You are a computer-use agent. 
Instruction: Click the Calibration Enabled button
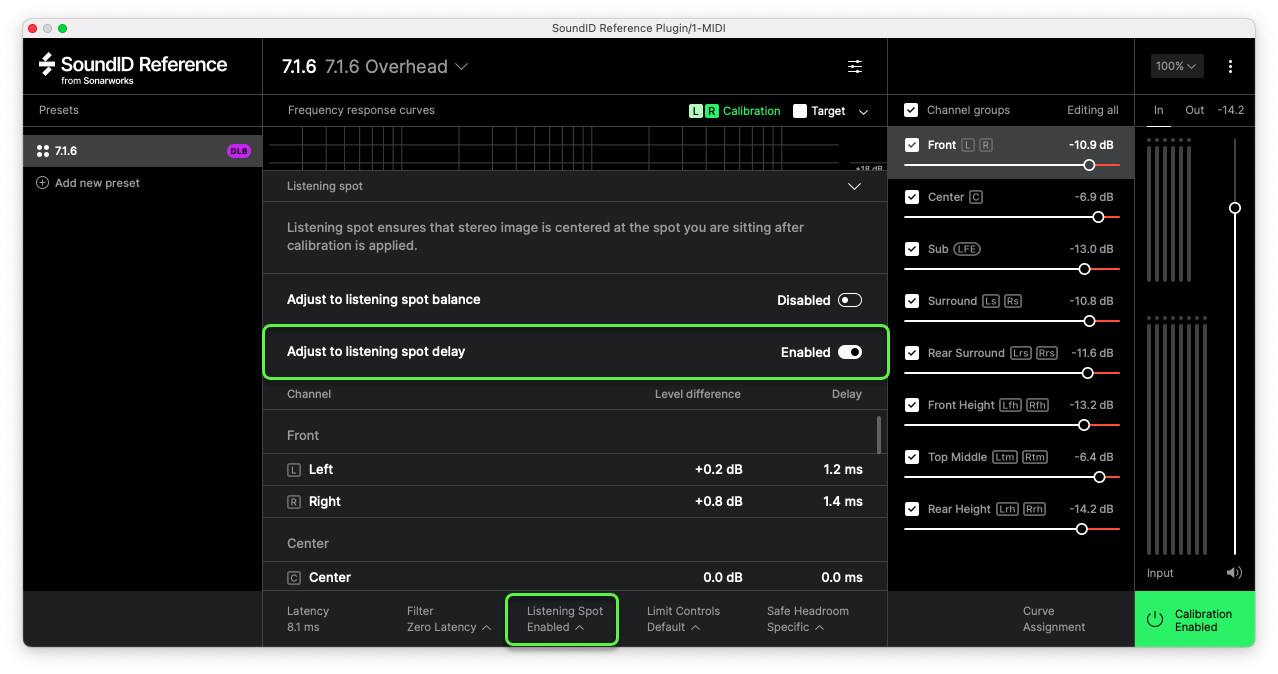(1194, 619)
